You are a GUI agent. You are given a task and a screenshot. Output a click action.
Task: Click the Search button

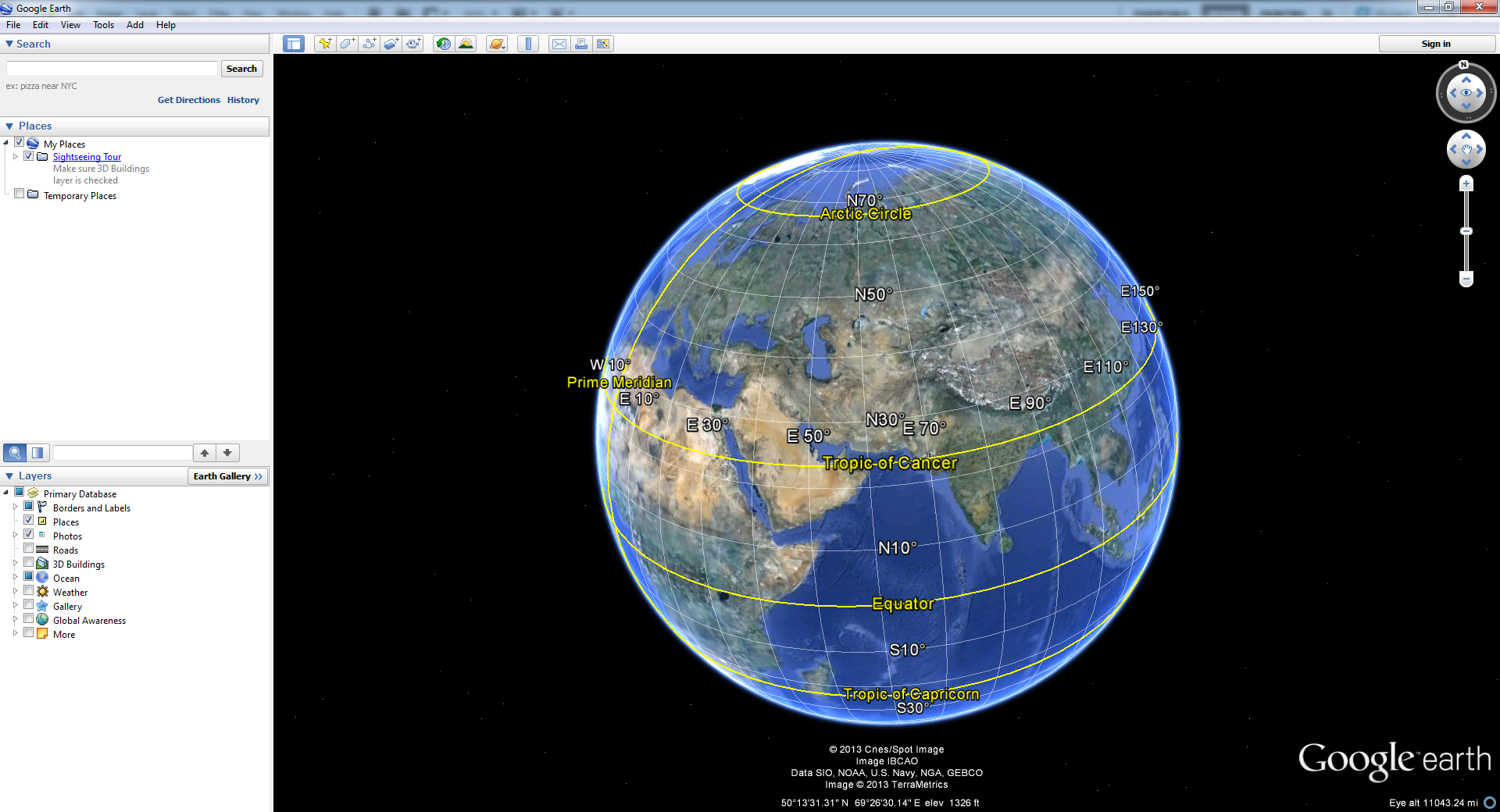pos(241,69)
